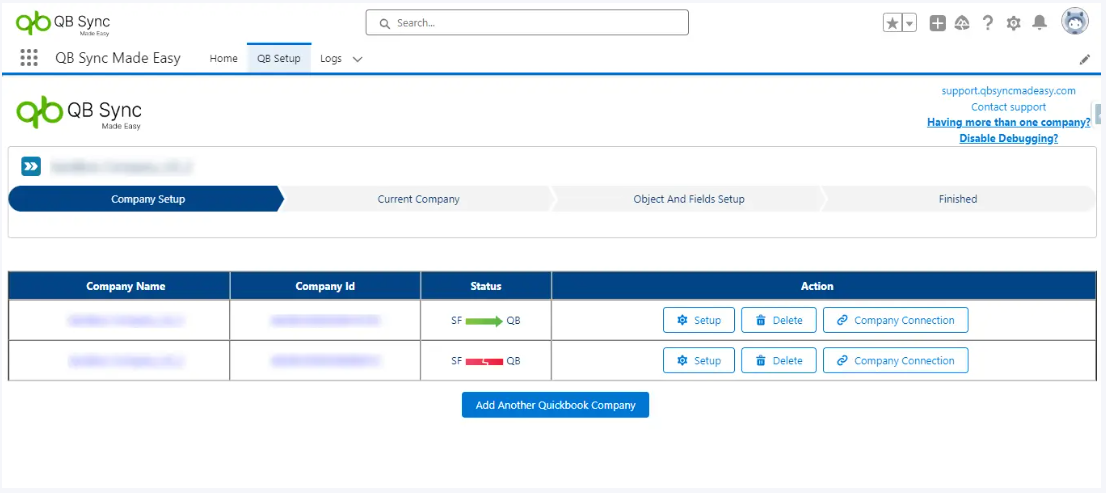Viewport: 1106px width, 493px height.
Task: Open favorites list dropdown arrow
Action: click(x=909, y=23)
